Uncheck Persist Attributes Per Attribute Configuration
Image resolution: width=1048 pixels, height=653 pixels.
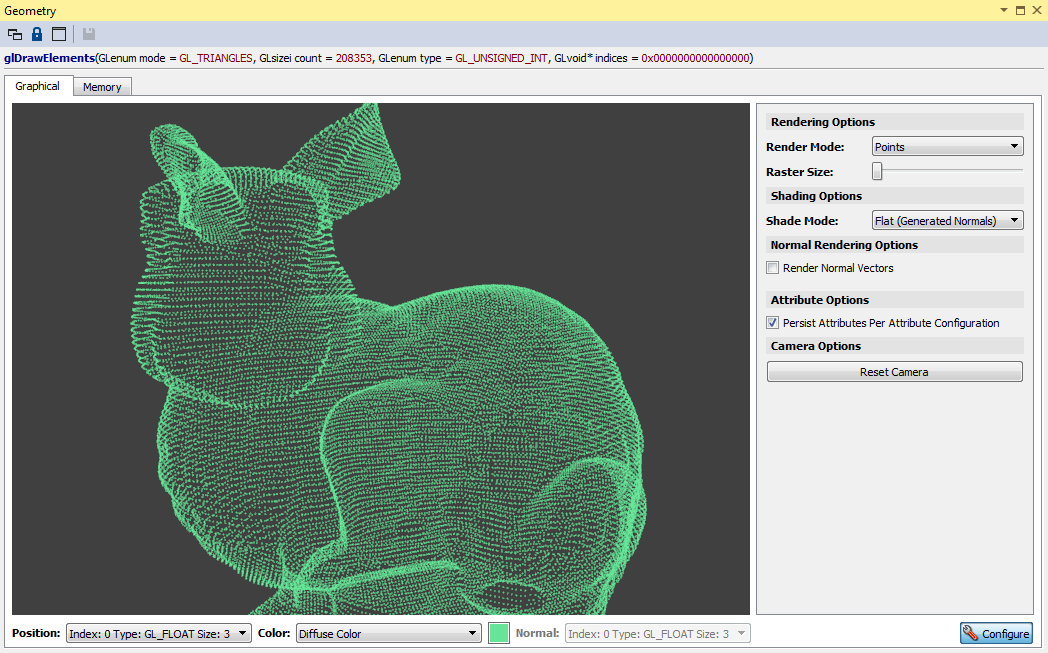tap(773, 323)
